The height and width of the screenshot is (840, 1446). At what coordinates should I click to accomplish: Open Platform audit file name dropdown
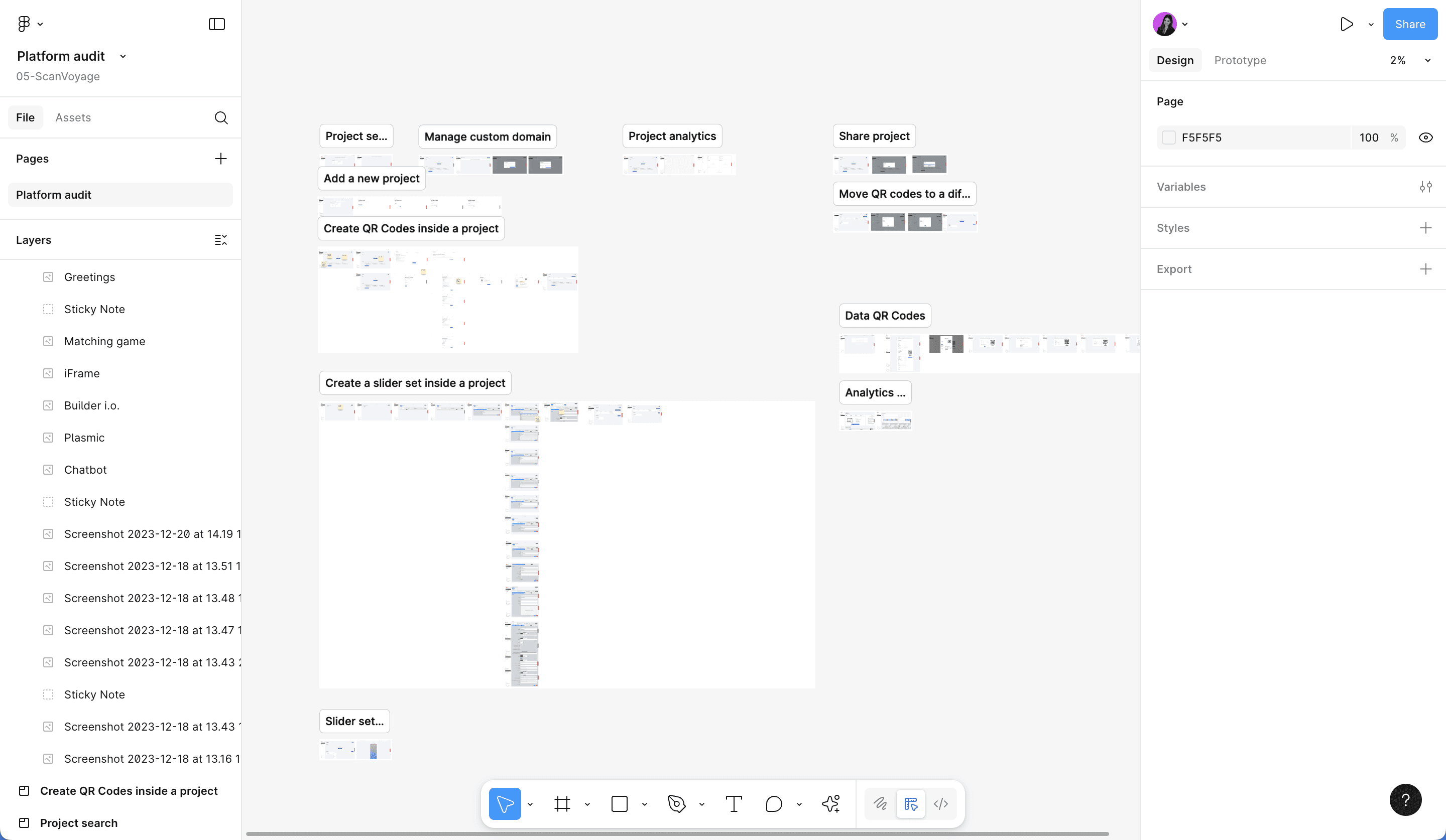pyautogui.click(x=123, y=56)
